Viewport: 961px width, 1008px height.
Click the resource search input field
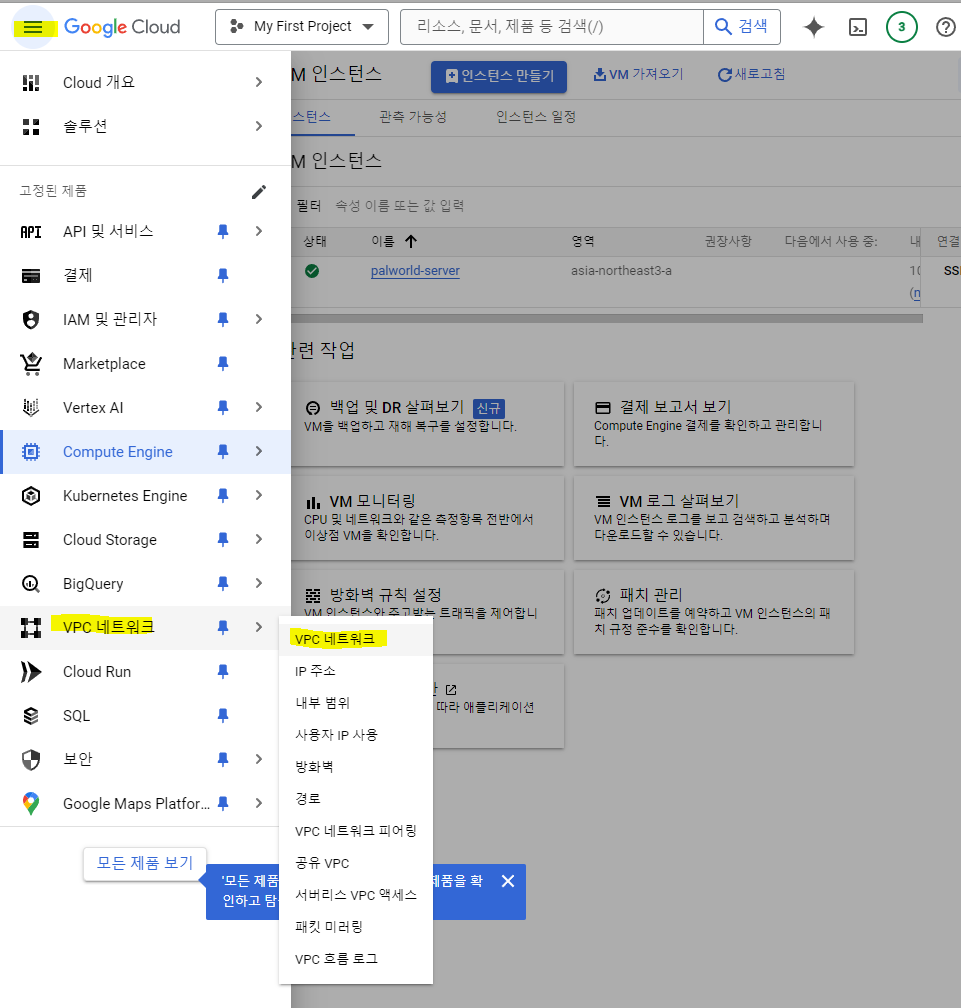point(552,27)
